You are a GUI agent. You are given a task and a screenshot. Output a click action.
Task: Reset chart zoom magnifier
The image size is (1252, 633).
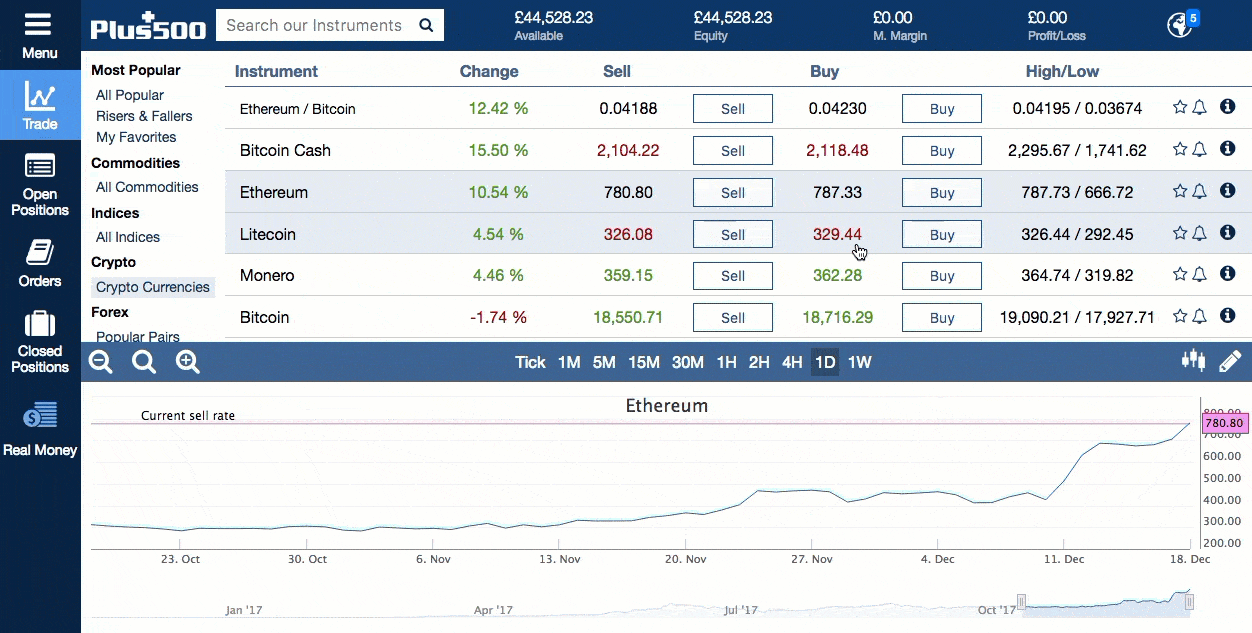[145, 362]
